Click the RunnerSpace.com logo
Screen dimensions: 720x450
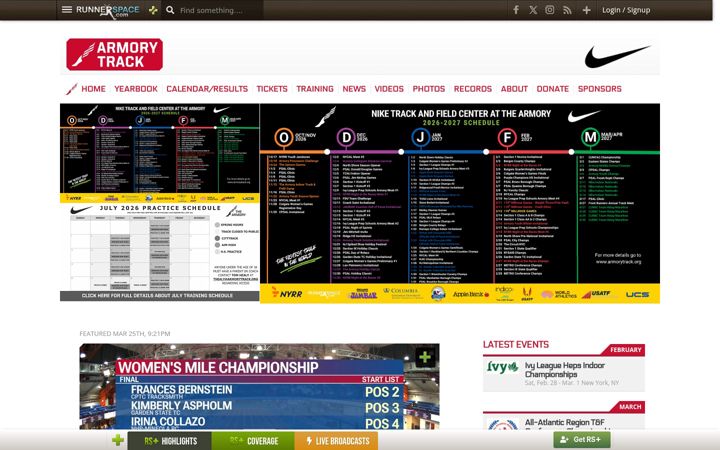(108, 11)
